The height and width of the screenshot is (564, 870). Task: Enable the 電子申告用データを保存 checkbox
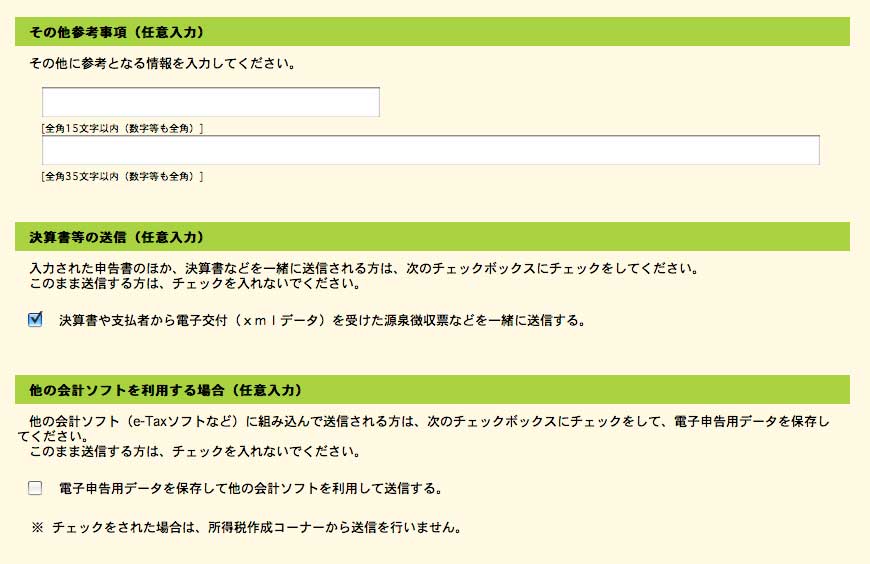coord(36,488)
